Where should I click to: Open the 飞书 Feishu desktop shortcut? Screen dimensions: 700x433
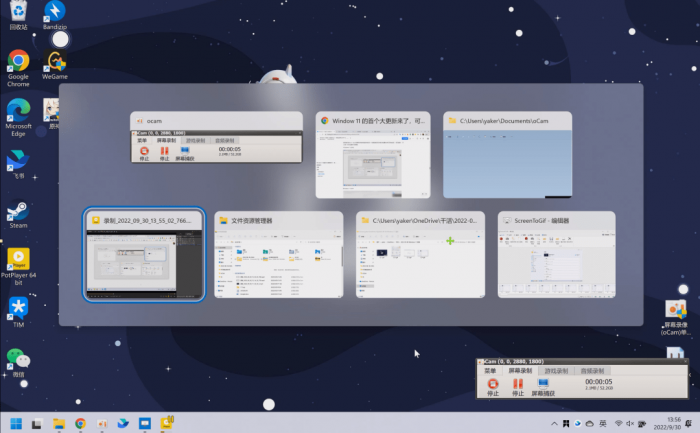tap(18, 164)
